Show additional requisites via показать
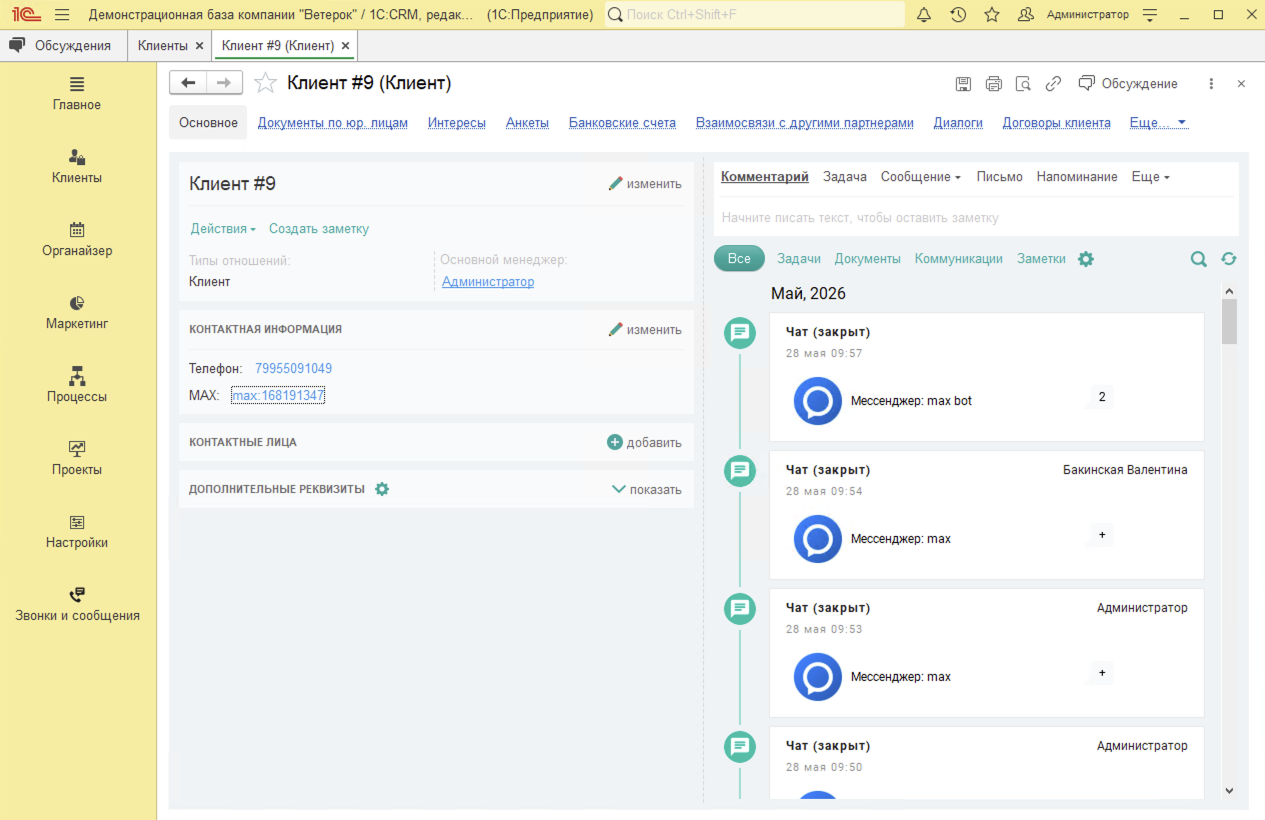The image size is (1265, 820). [x=646, y=490]
